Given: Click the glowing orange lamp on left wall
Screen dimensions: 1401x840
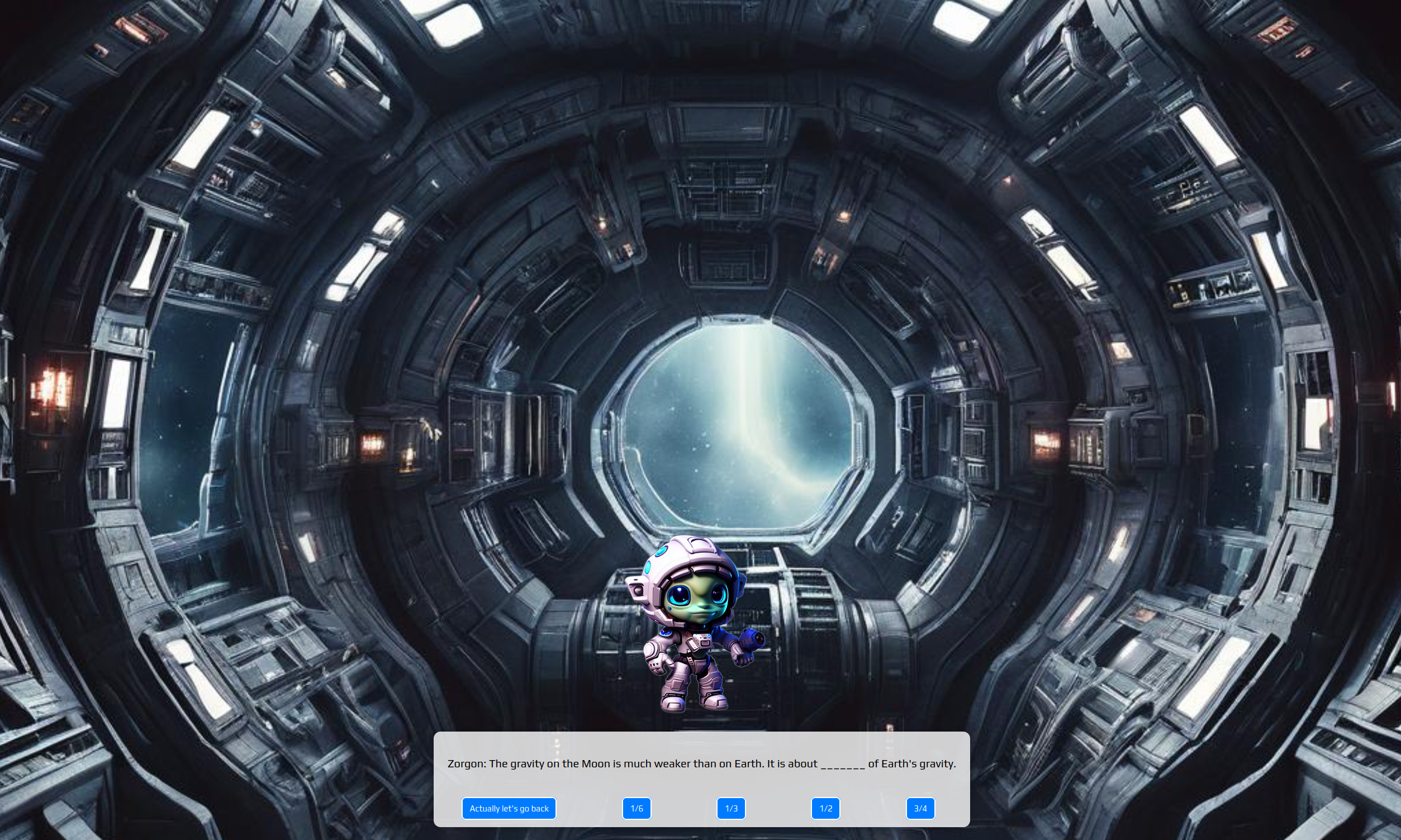Looking at the screenshot, I should (52, 390).
